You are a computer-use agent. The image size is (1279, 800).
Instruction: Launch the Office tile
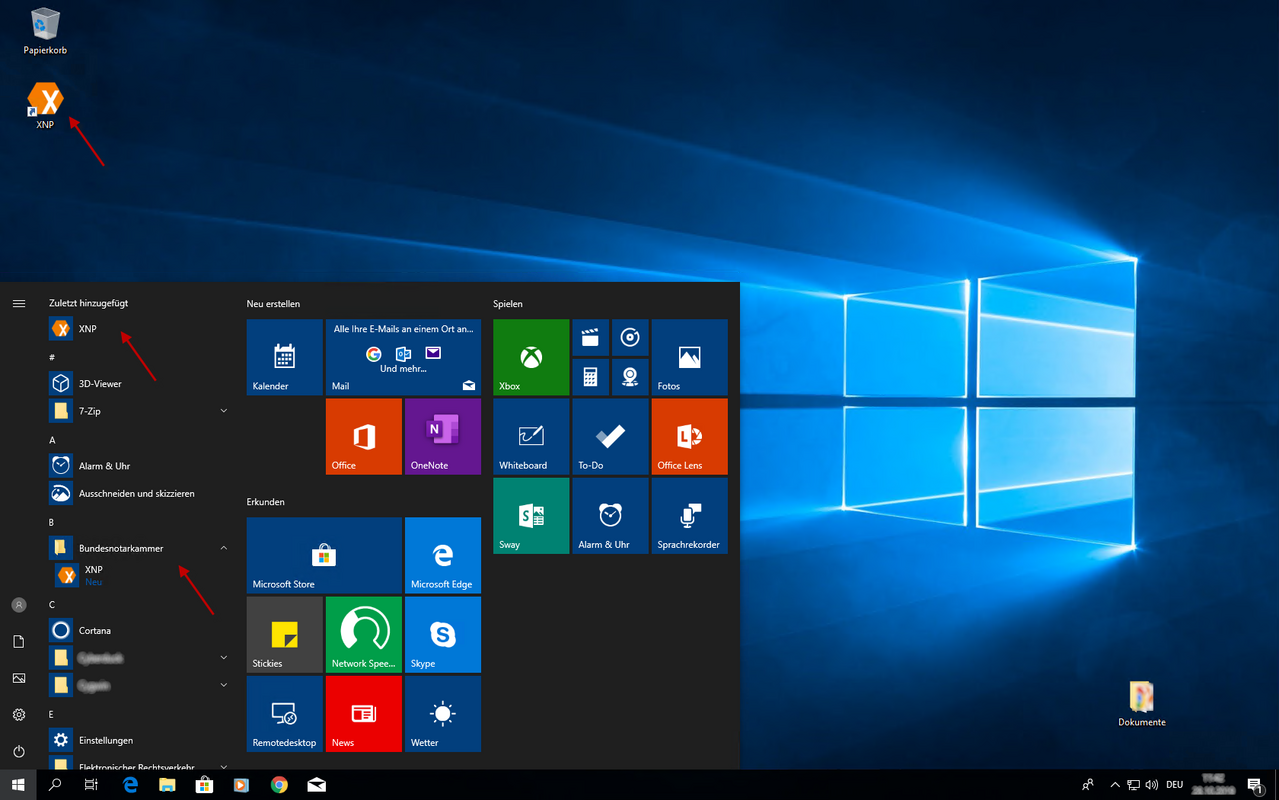coord(364,436)
